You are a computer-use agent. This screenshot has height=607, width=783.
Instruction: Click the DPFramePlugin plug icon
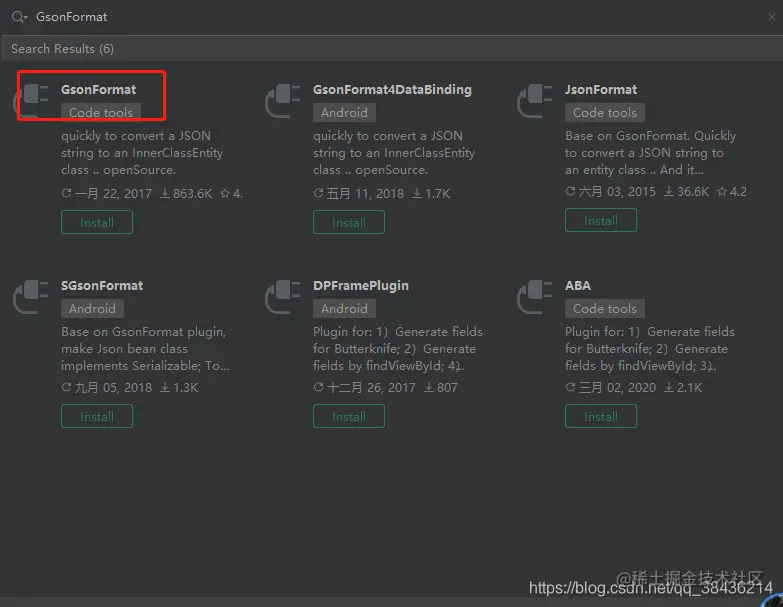(283, 297)
